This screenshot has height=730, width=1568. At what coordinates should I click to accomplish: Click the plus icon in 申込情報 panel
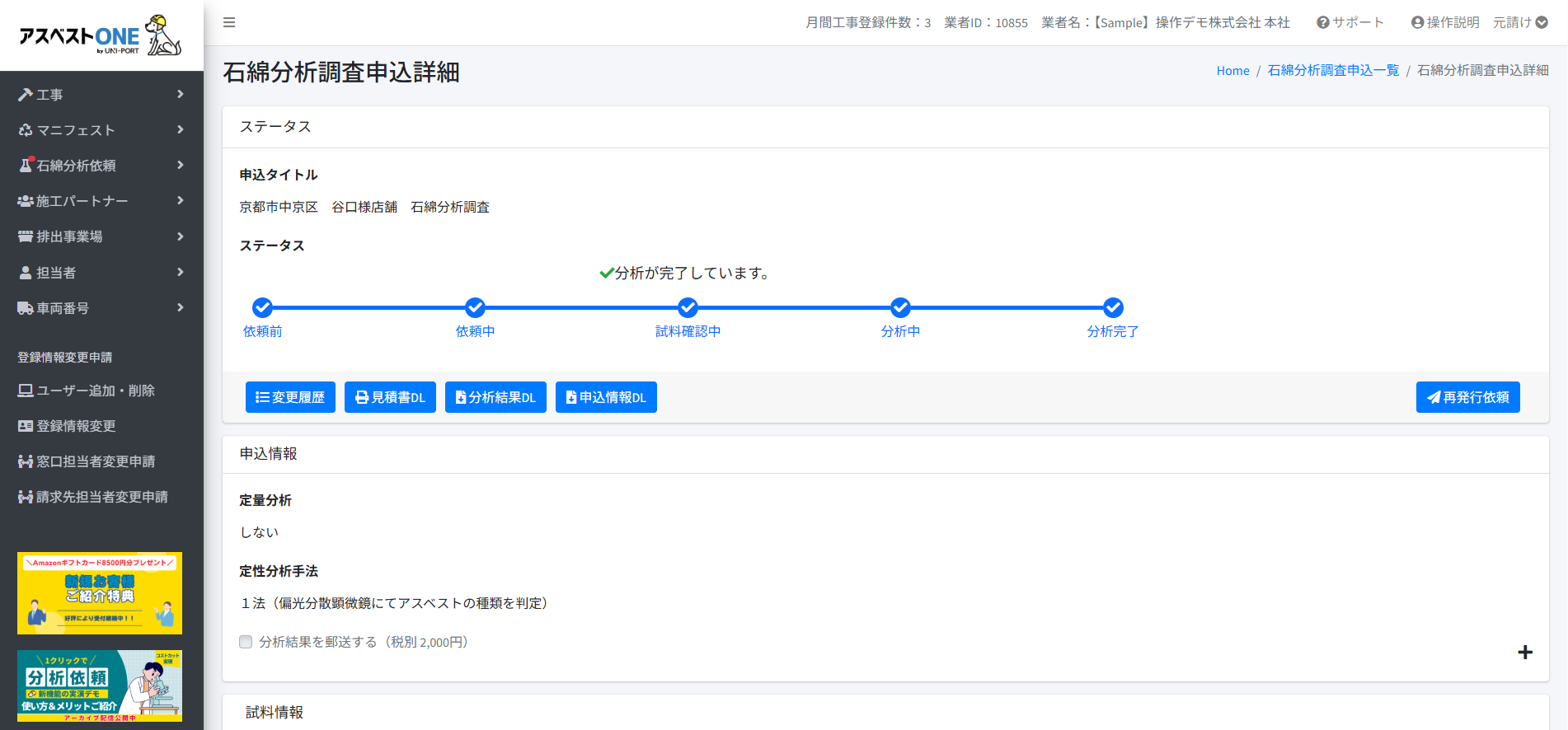click(1524, 652)
